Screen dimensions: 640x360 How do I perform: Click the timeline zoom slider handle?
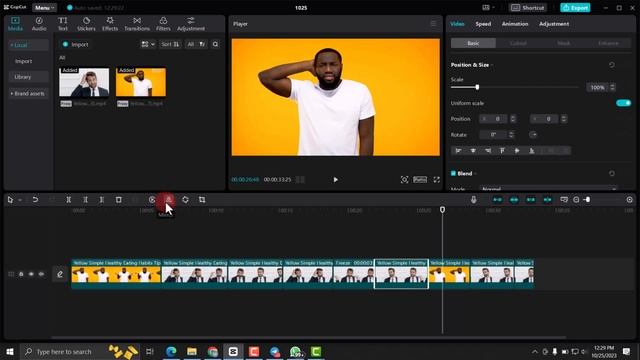[x=588, y=200]
